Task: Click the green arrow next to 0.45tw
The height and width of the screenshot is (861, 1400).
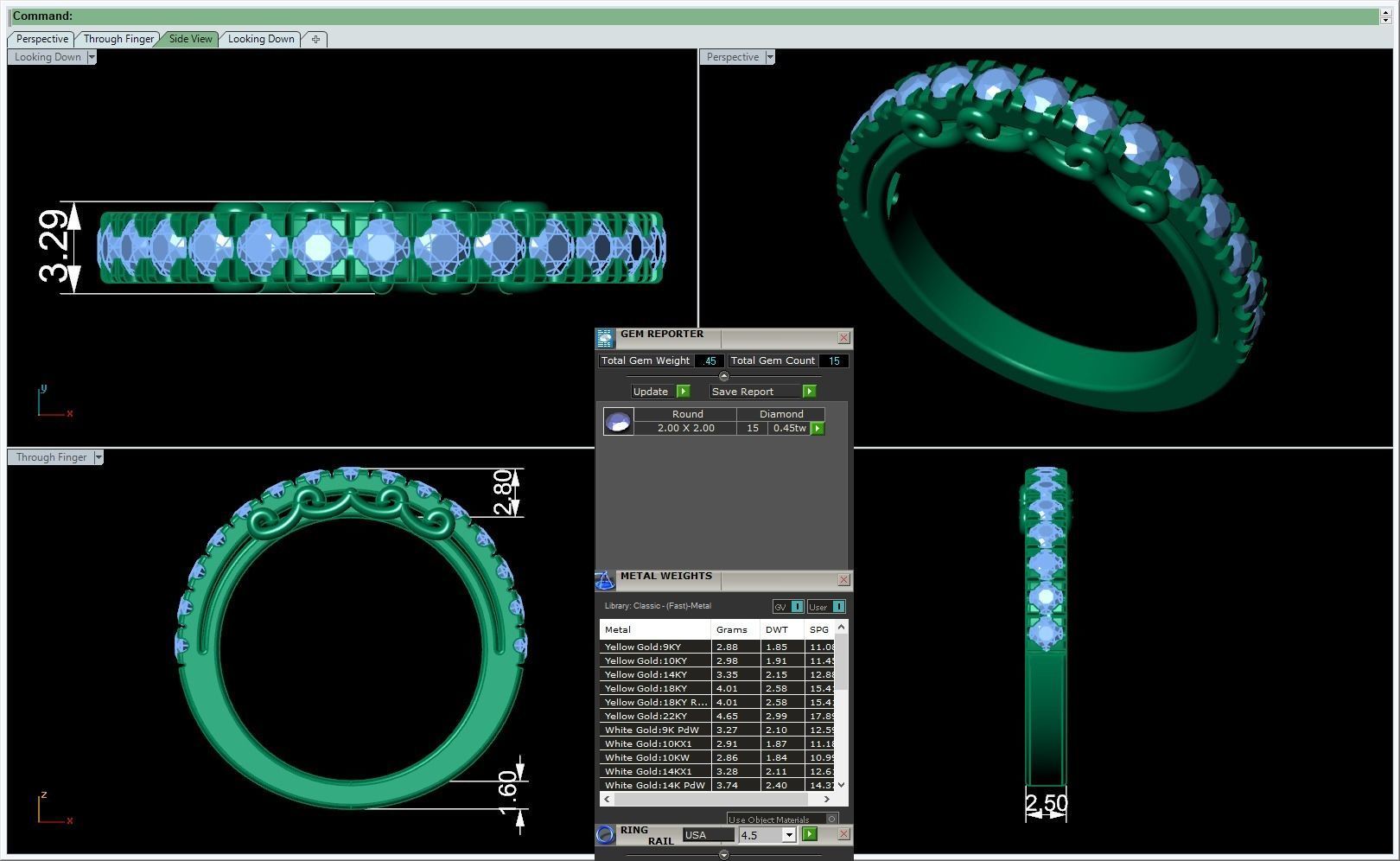Action: [x=817, y=428]
